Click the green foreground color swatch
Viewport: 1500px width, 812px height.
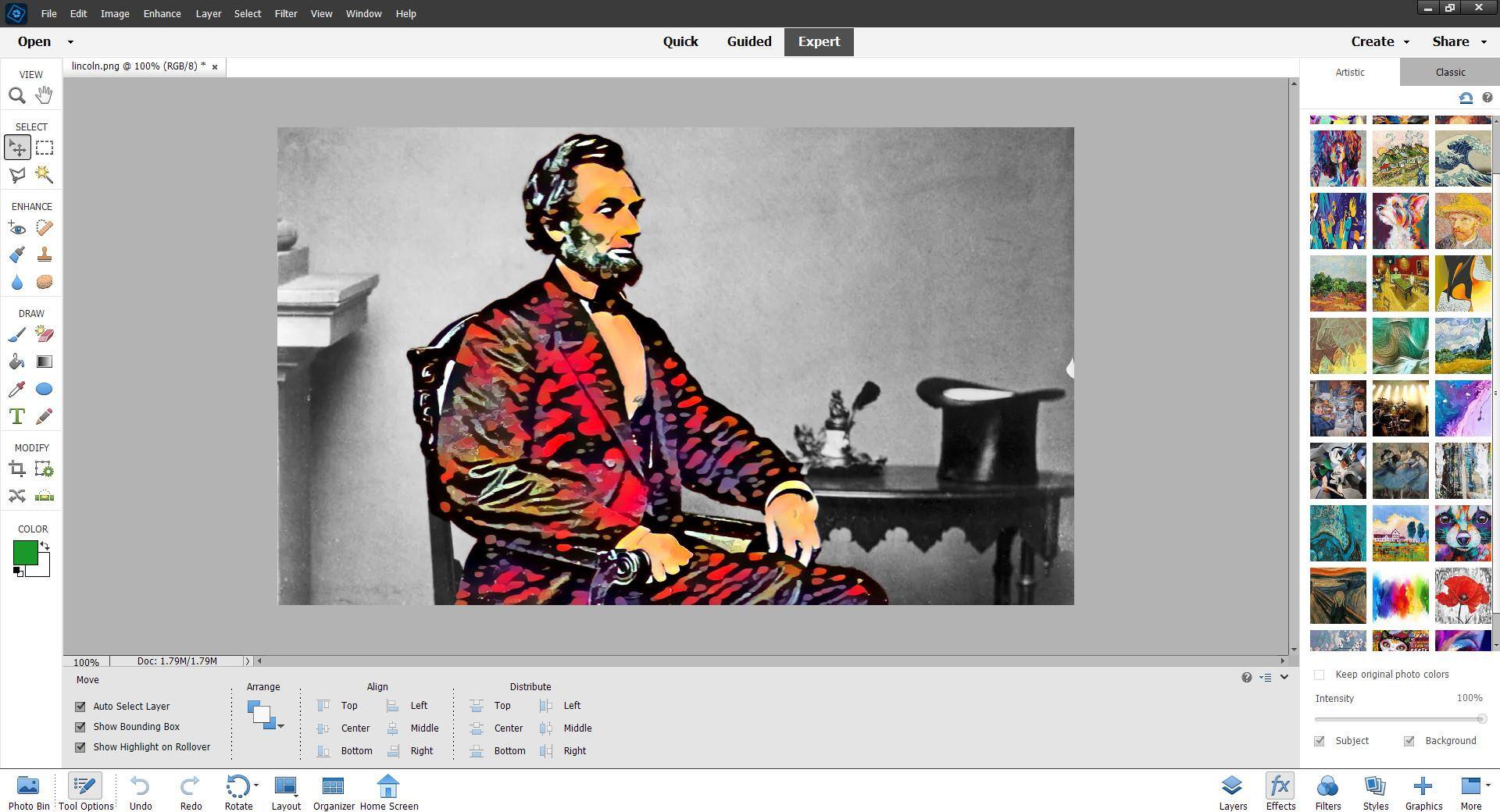(x=24, y=552)
